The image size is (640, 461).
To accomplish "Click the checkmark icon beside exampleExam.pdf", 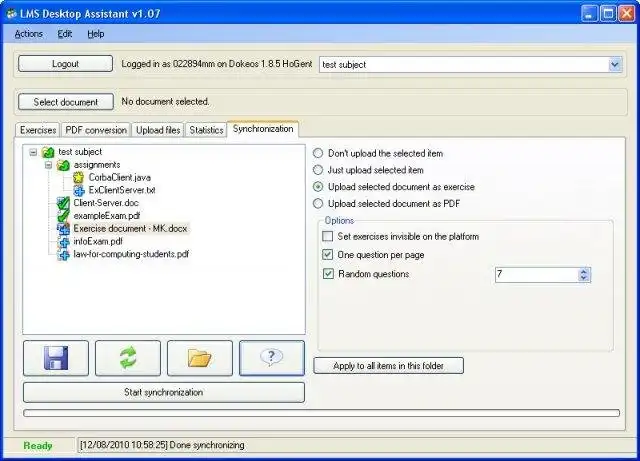I will [x=63, y=216].
